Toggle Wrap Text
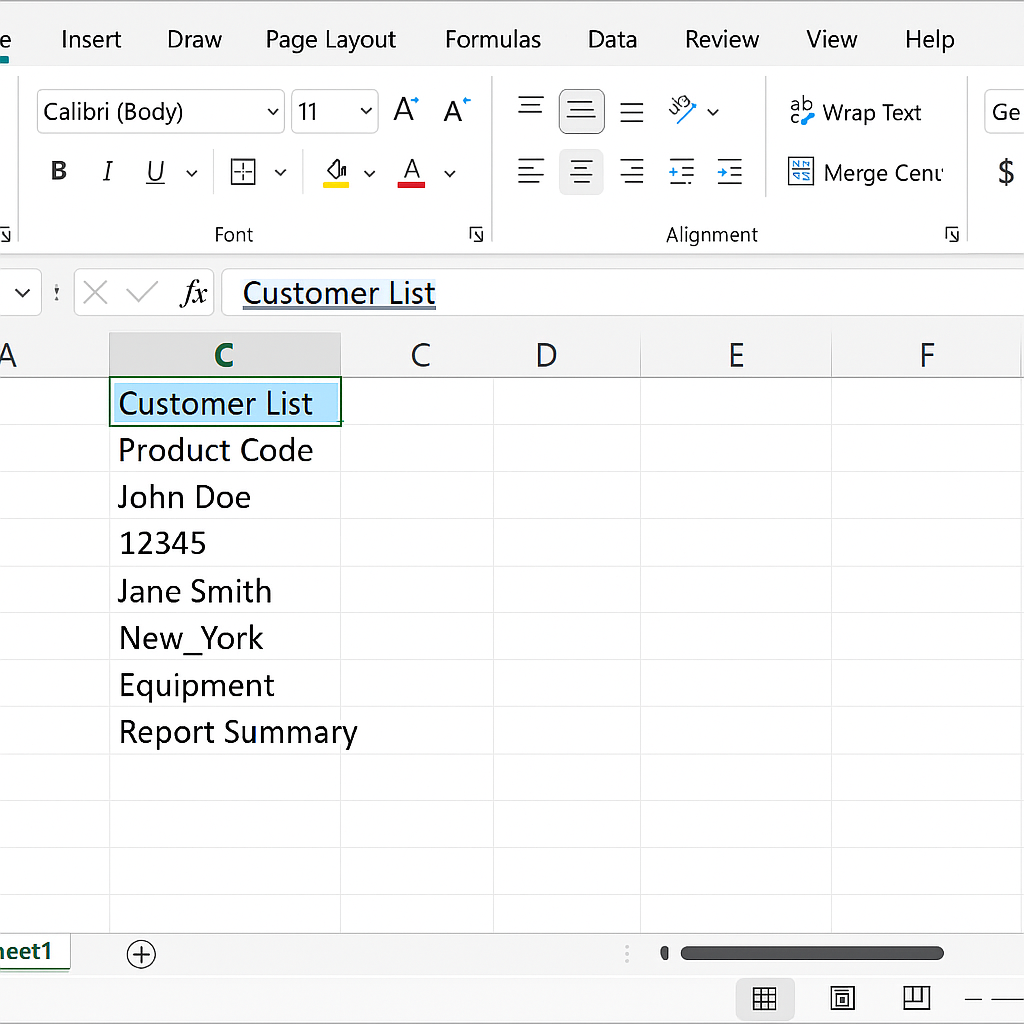The image size is (1024, 1024). 855,112
